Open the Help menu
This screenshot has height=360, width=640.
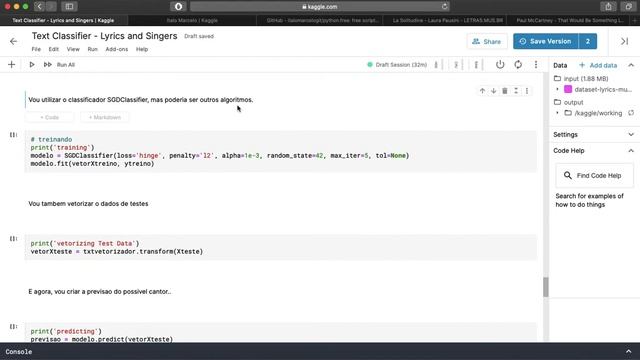(142, 49)
